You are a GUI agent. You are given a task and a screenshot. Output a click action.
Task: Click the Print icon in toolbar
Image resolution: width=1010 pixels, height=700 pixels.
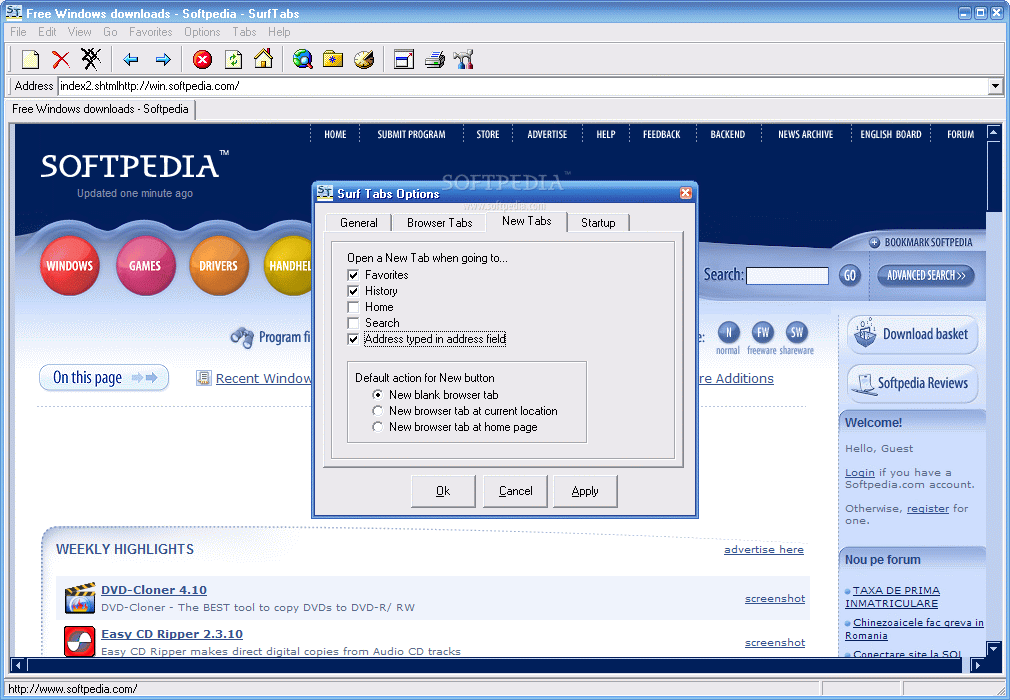point(435,60)
